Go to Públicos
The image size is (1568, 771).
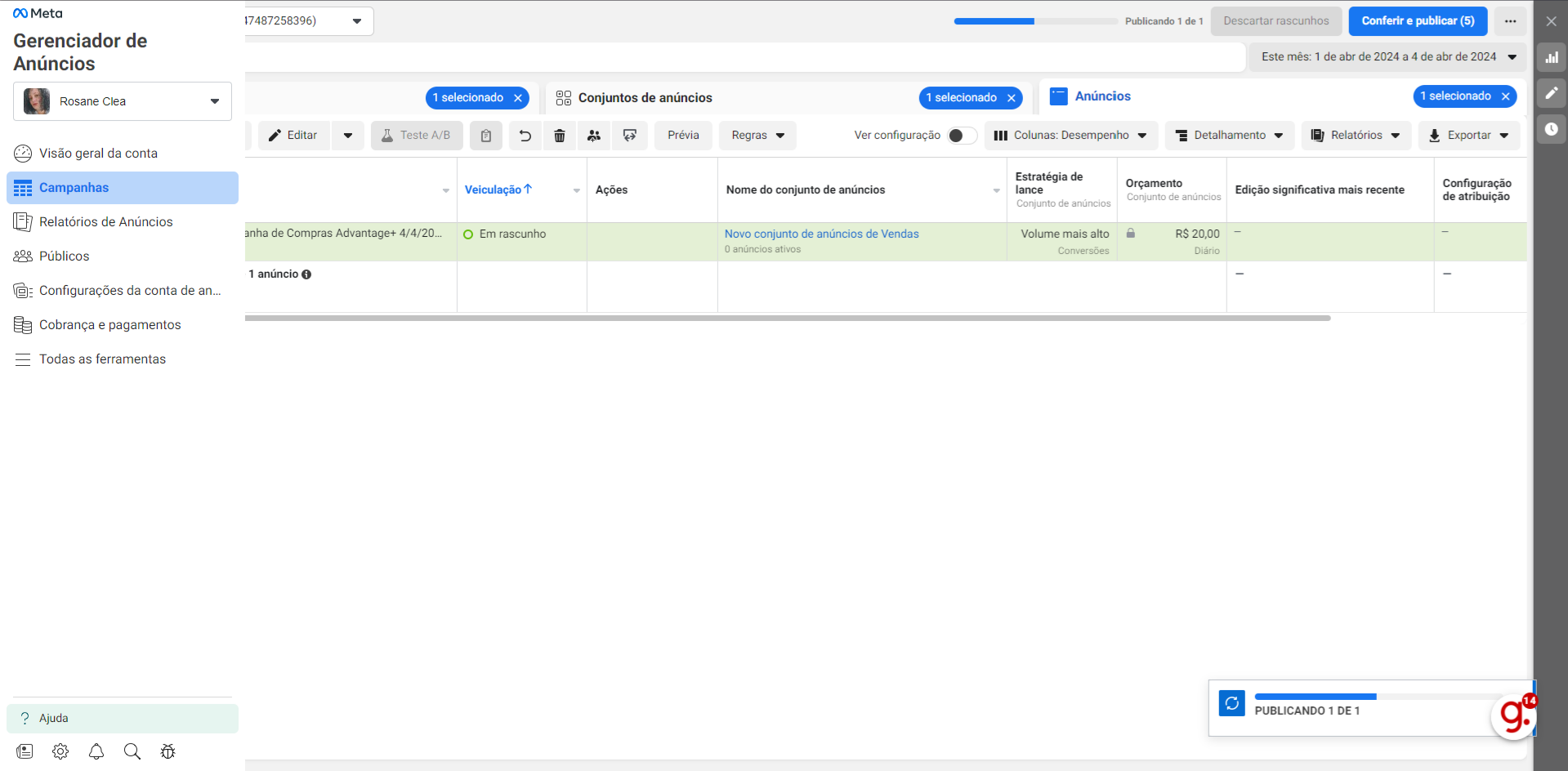[x=123, y=256]
